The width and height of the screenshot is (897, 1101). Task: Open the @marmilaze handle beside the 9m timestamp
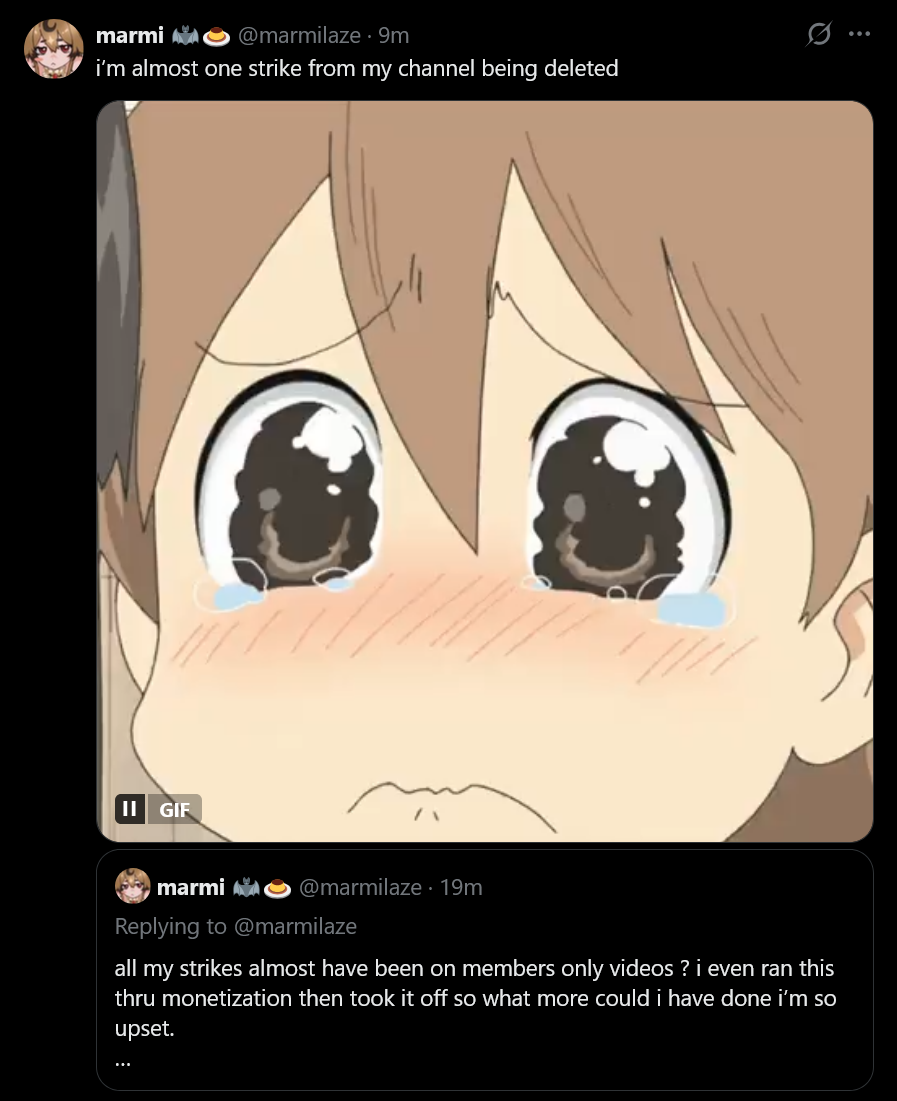click(299, 35)
